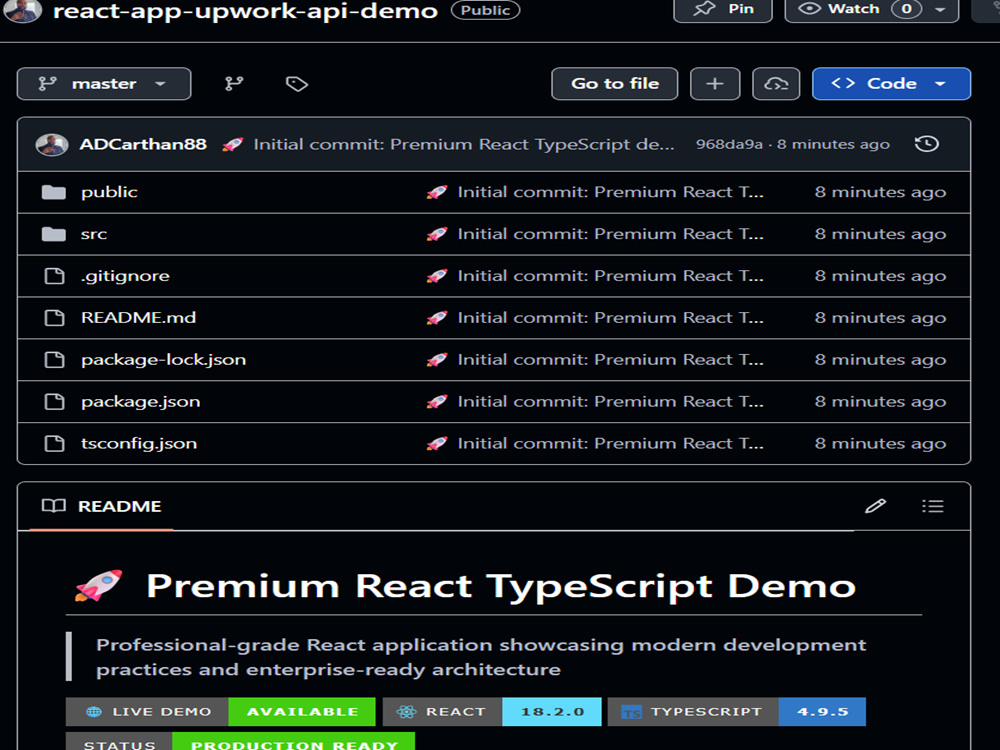Click the Public visibility label
The image size is (1000, 750).
pos(485,10)
